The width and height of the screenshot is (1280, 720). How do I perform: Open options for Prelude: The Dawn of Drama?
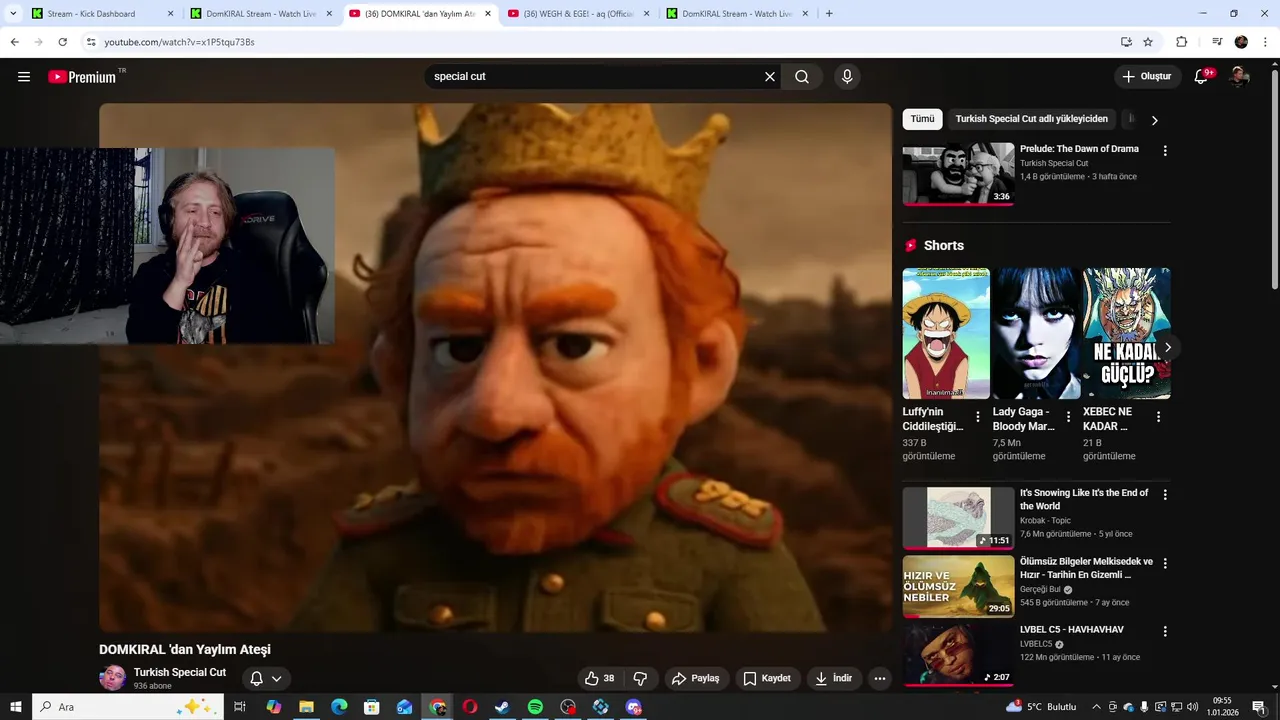[1165, 151]
